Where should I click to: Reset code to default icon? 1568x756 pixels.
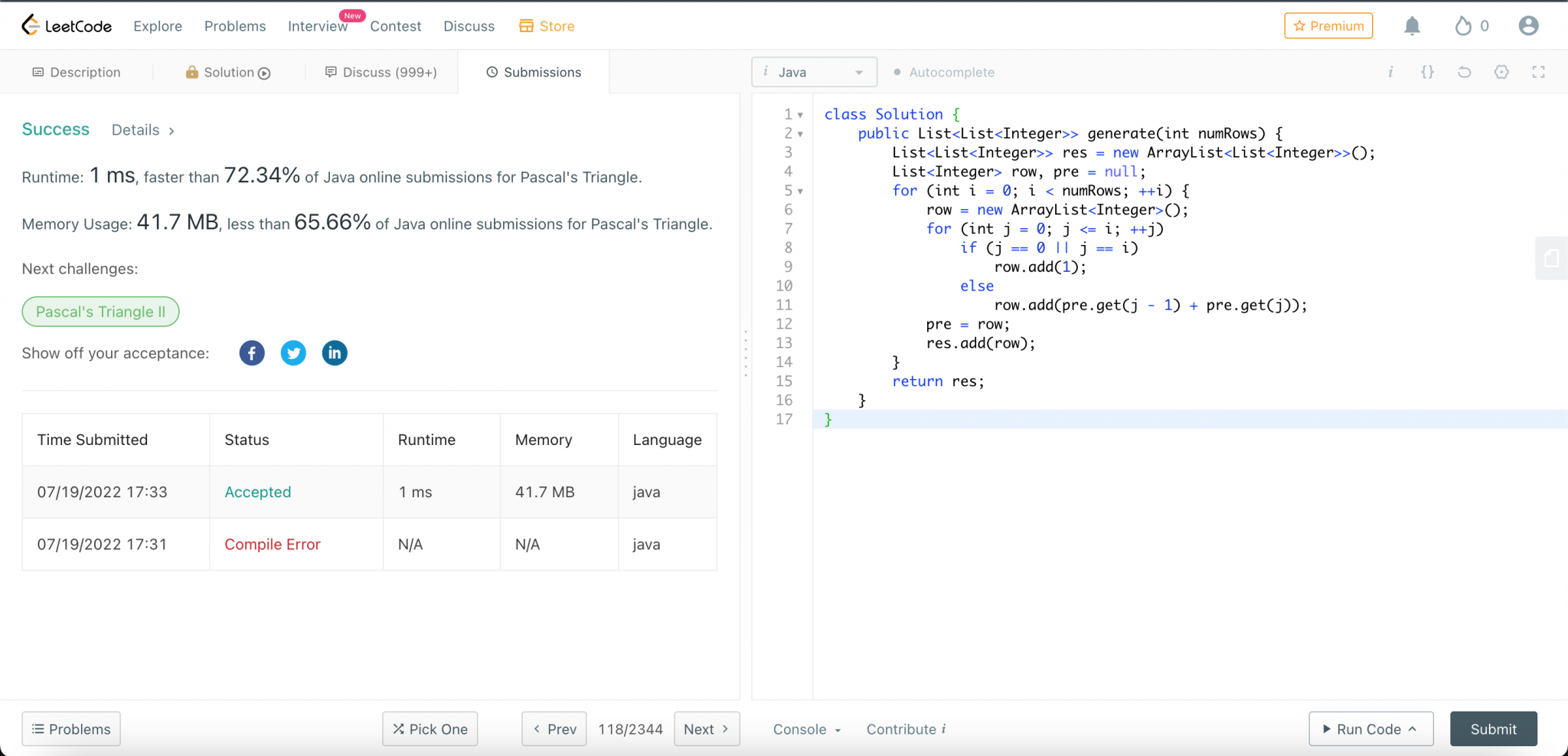click(1464, 72)
